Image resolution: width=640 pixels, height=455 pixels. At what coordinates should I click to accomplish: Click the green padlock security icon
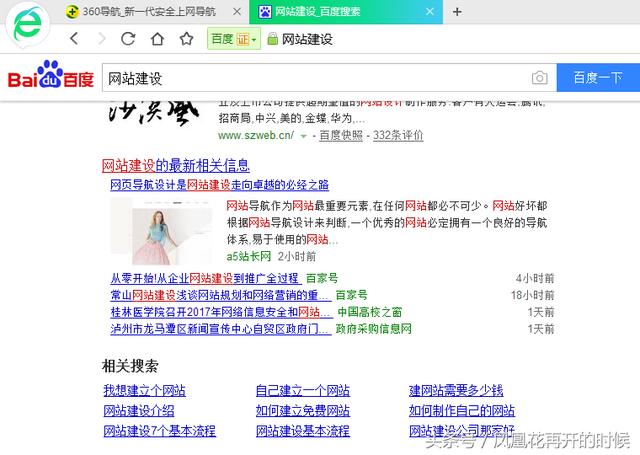pyautogui.click(x=272, y=39)
